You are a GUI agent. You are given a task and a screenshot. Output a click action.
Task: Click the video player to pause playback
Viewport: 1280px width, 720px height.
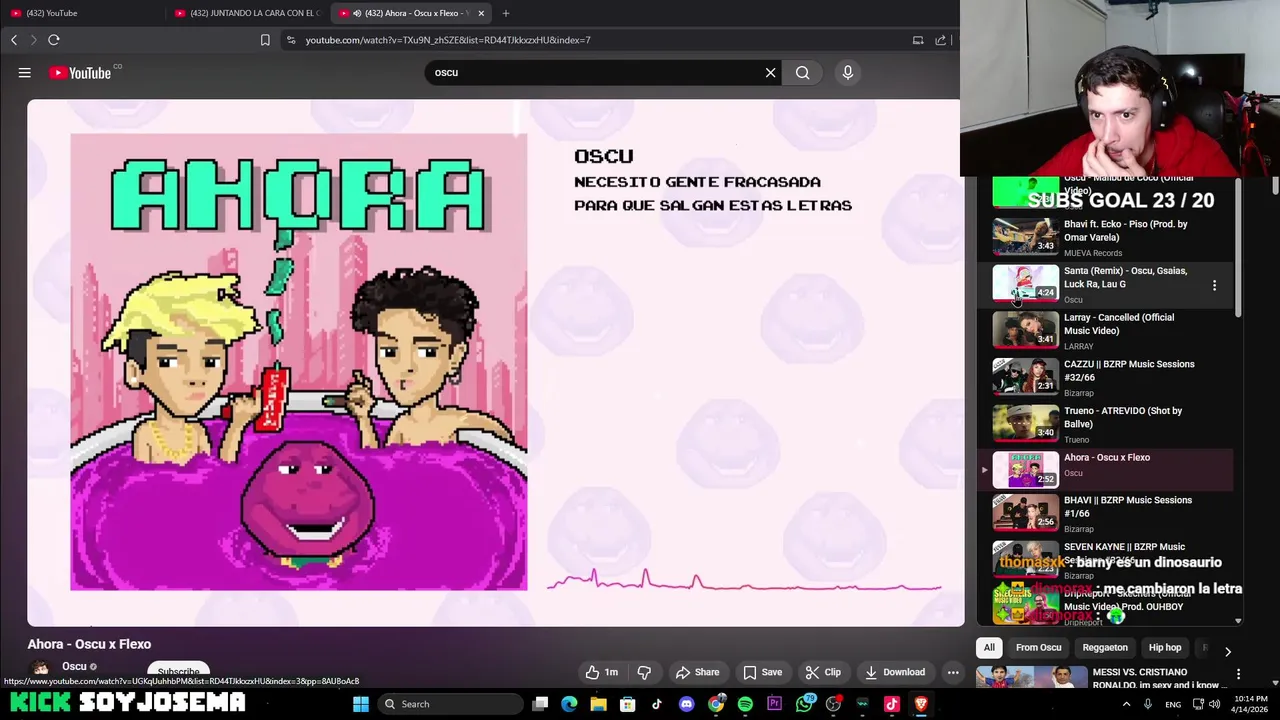click(x=495, y=362)
